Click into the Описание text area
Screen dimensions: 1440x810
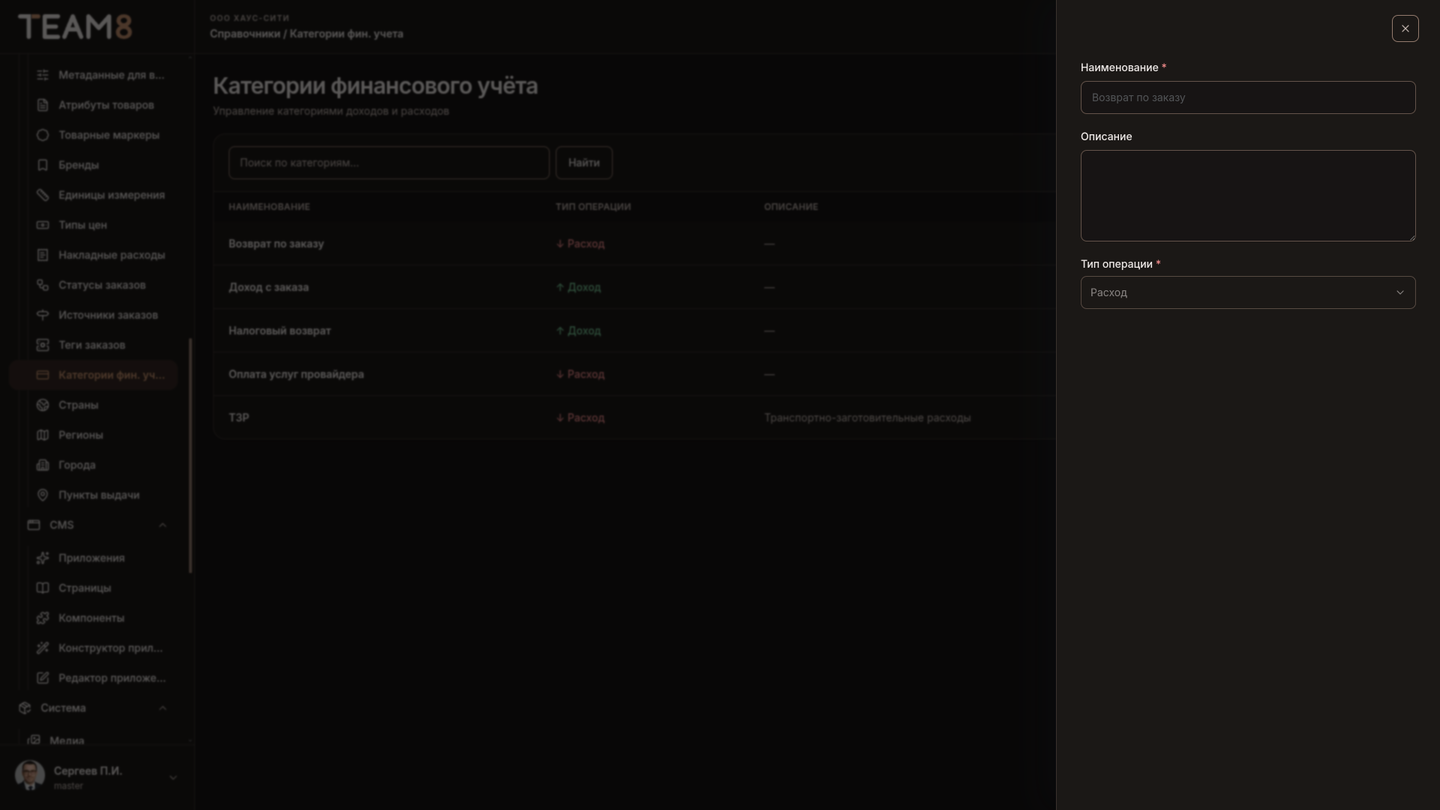[1248, 195]
